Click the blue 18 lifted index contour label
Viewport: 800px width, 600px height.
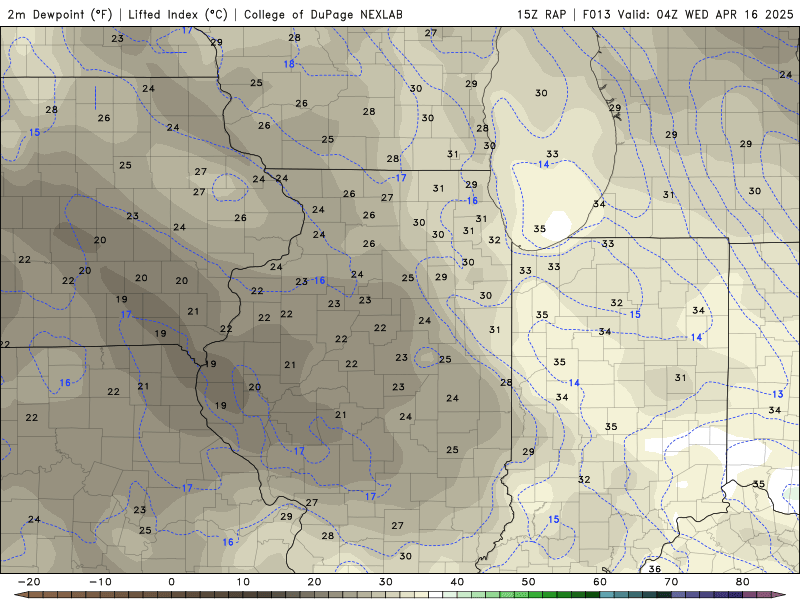[x=289, y=64]
